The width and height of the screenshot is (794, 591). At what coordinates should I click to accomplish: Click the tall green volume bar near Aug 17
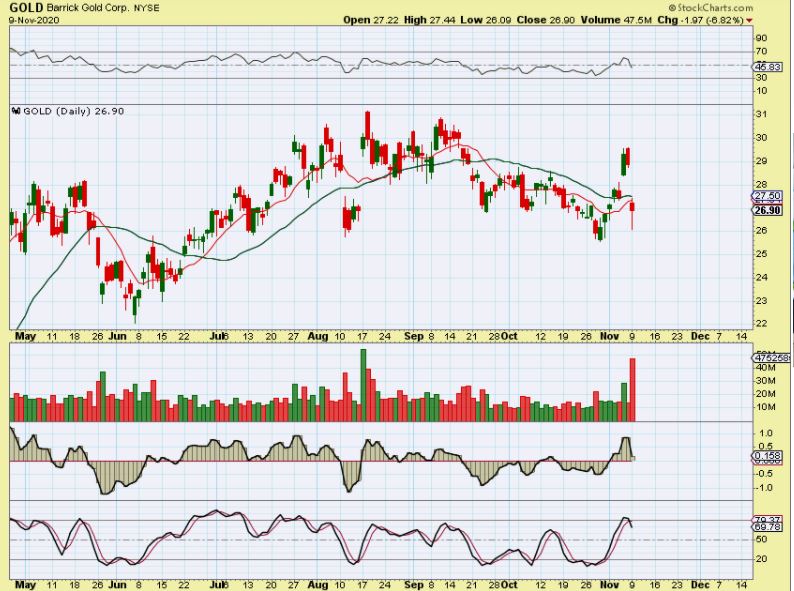tap(363, 385)
